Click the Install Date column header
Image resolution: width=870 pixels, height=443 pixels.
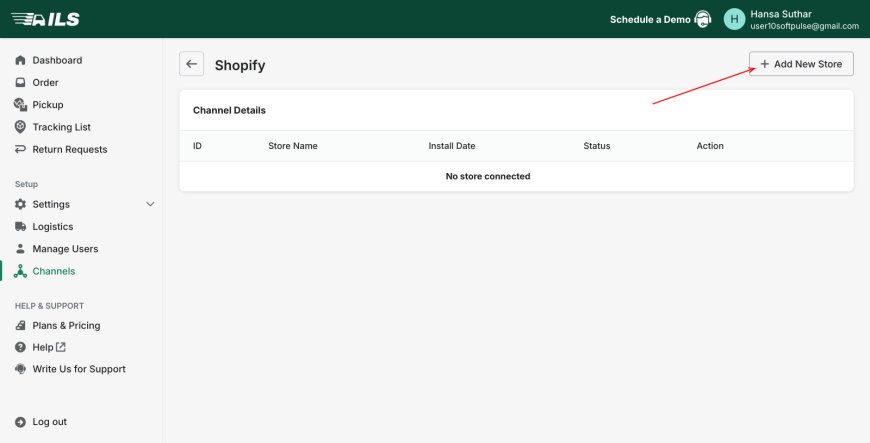452,146
